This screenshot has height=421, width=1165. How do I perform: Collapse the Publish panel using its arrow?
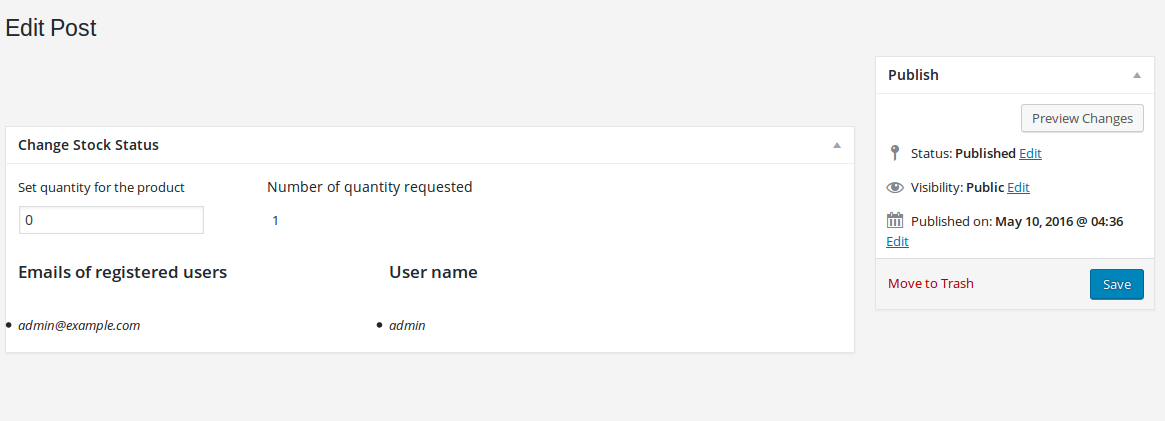(x=1136, y=75)
